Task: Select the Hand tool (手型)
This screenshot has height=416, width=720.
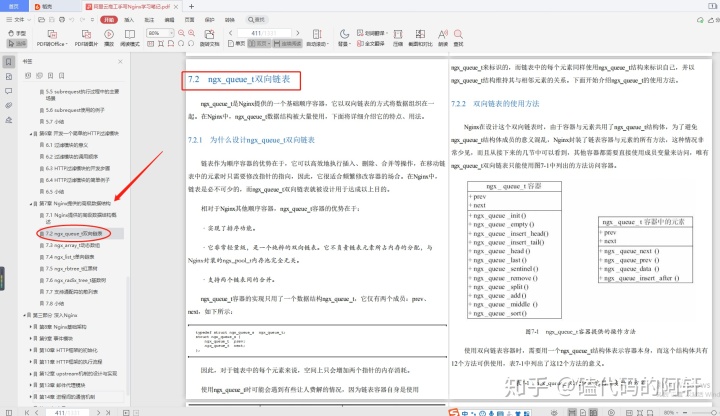Action: pos(17,33)
